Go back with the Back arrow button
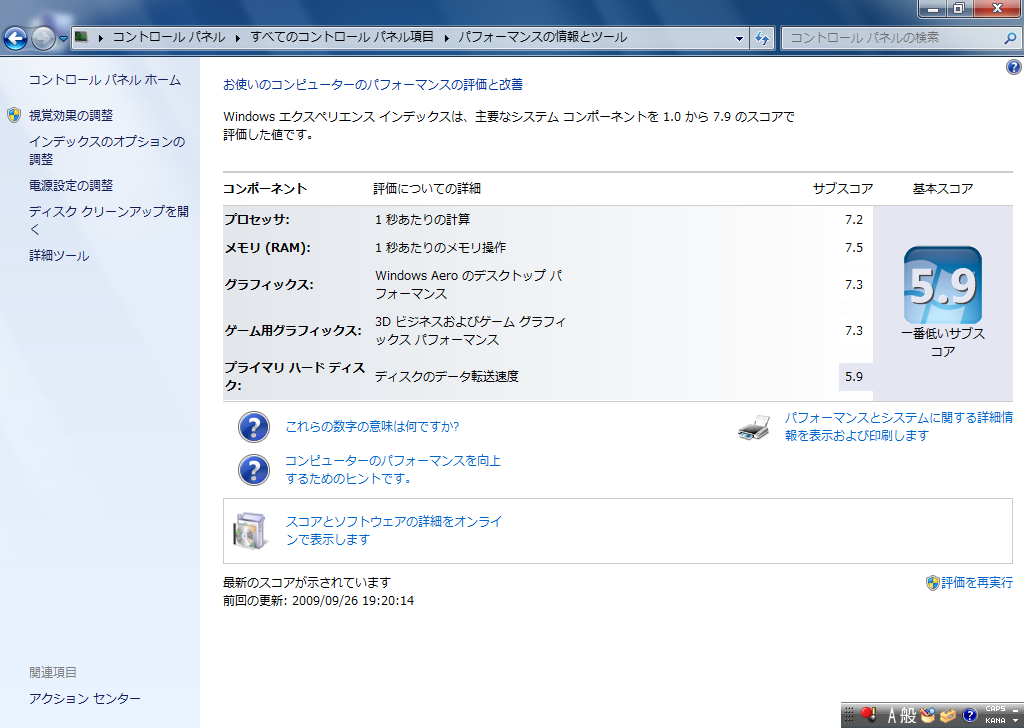The image size is (1024, 728). tap(15, 39)
